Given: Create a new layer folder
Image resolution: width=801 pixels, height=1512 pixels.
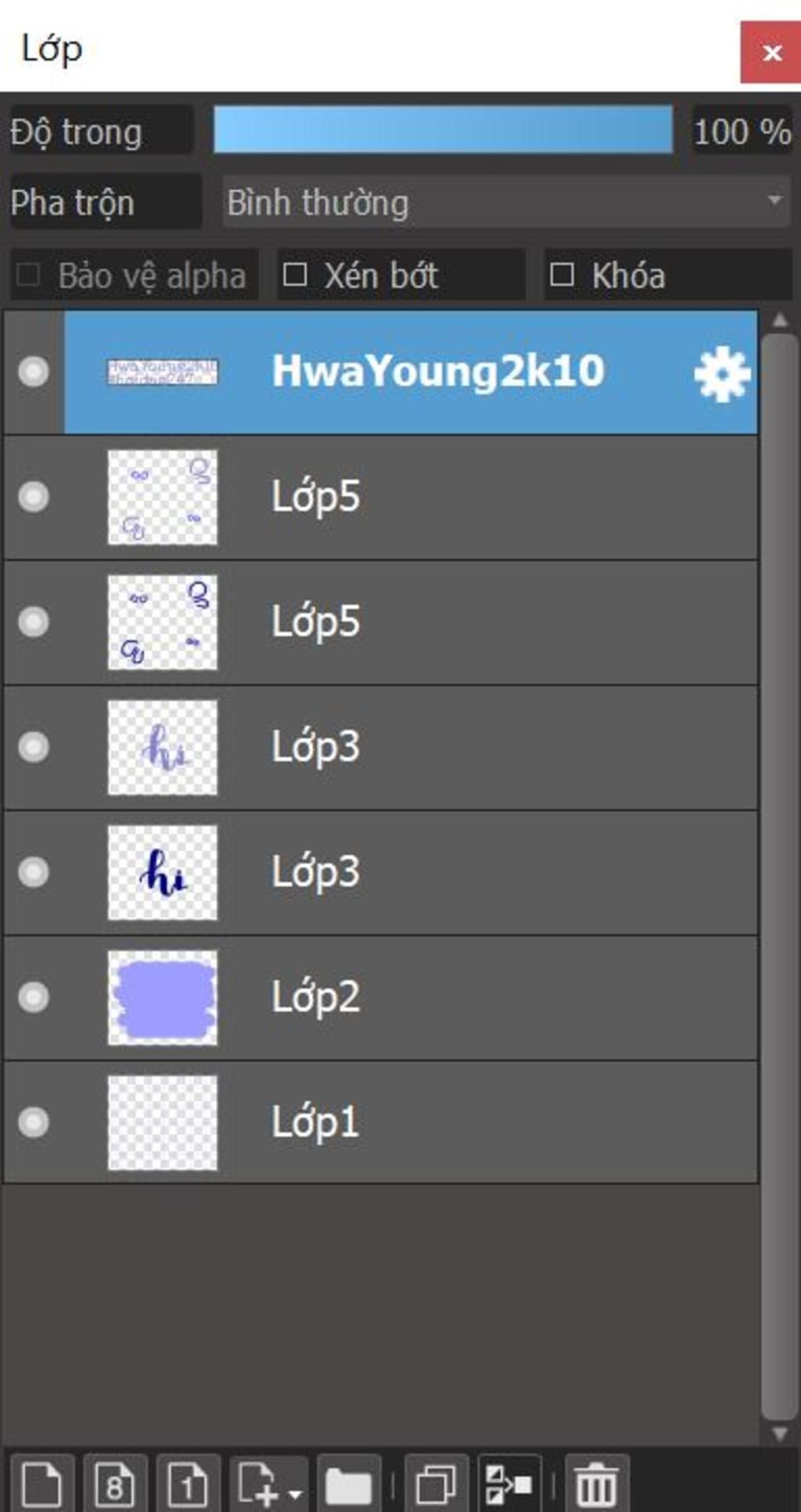Looking at the screenshot, I should (x=349, y=1483).
